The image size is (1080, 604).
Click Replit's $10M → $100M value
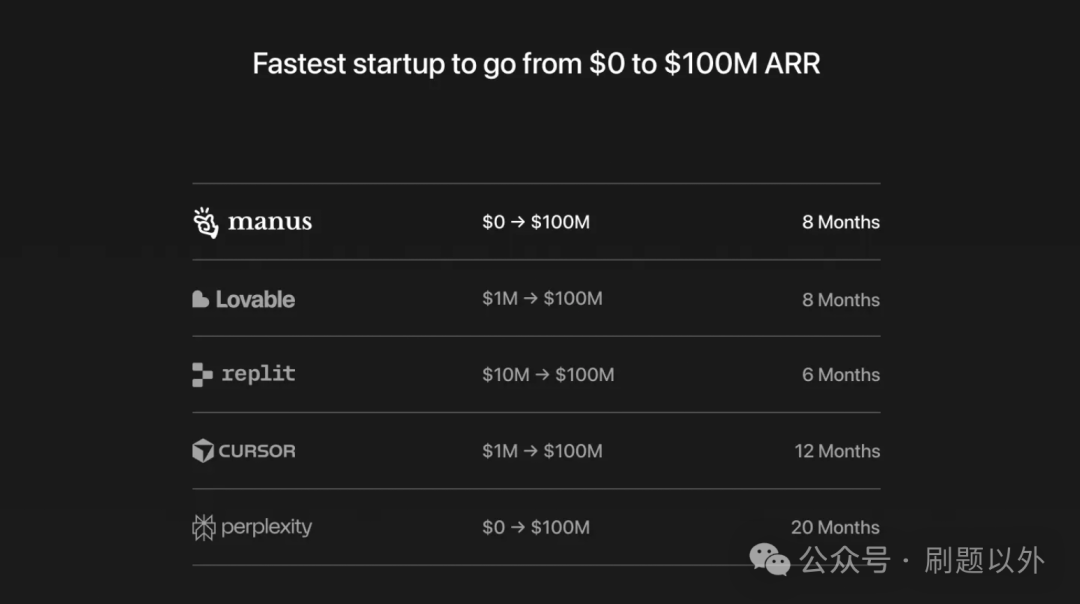coord(548,375)
